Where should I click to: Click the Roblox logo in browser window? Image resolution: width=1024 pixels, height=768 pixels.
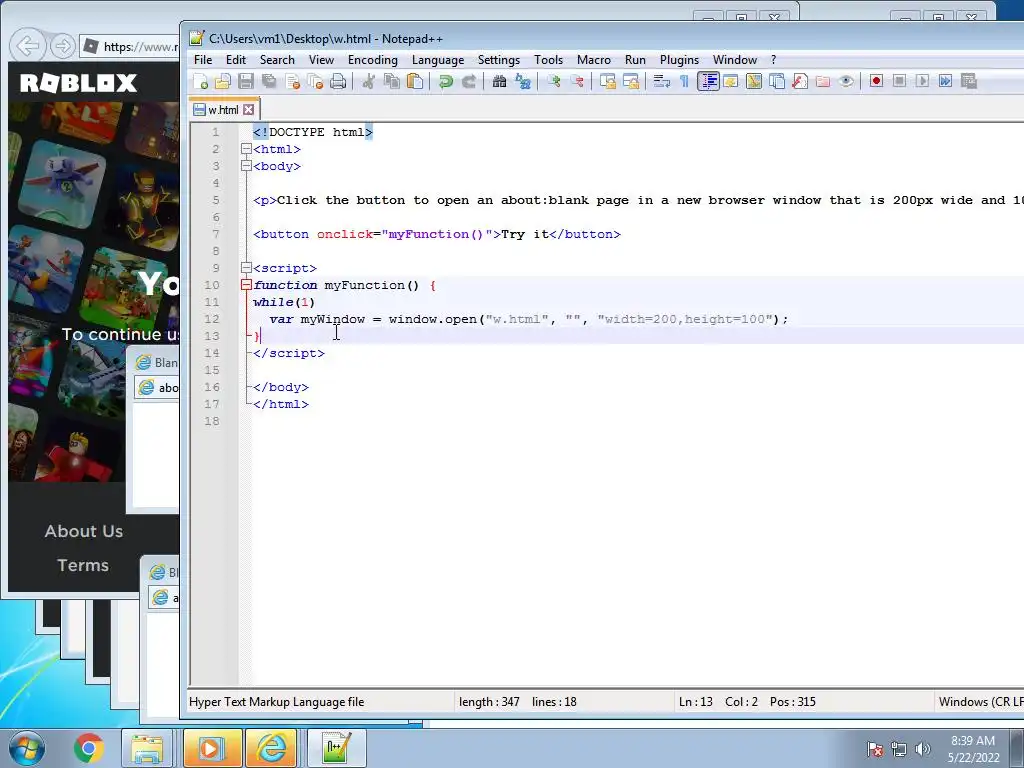[x=78, y=83]
